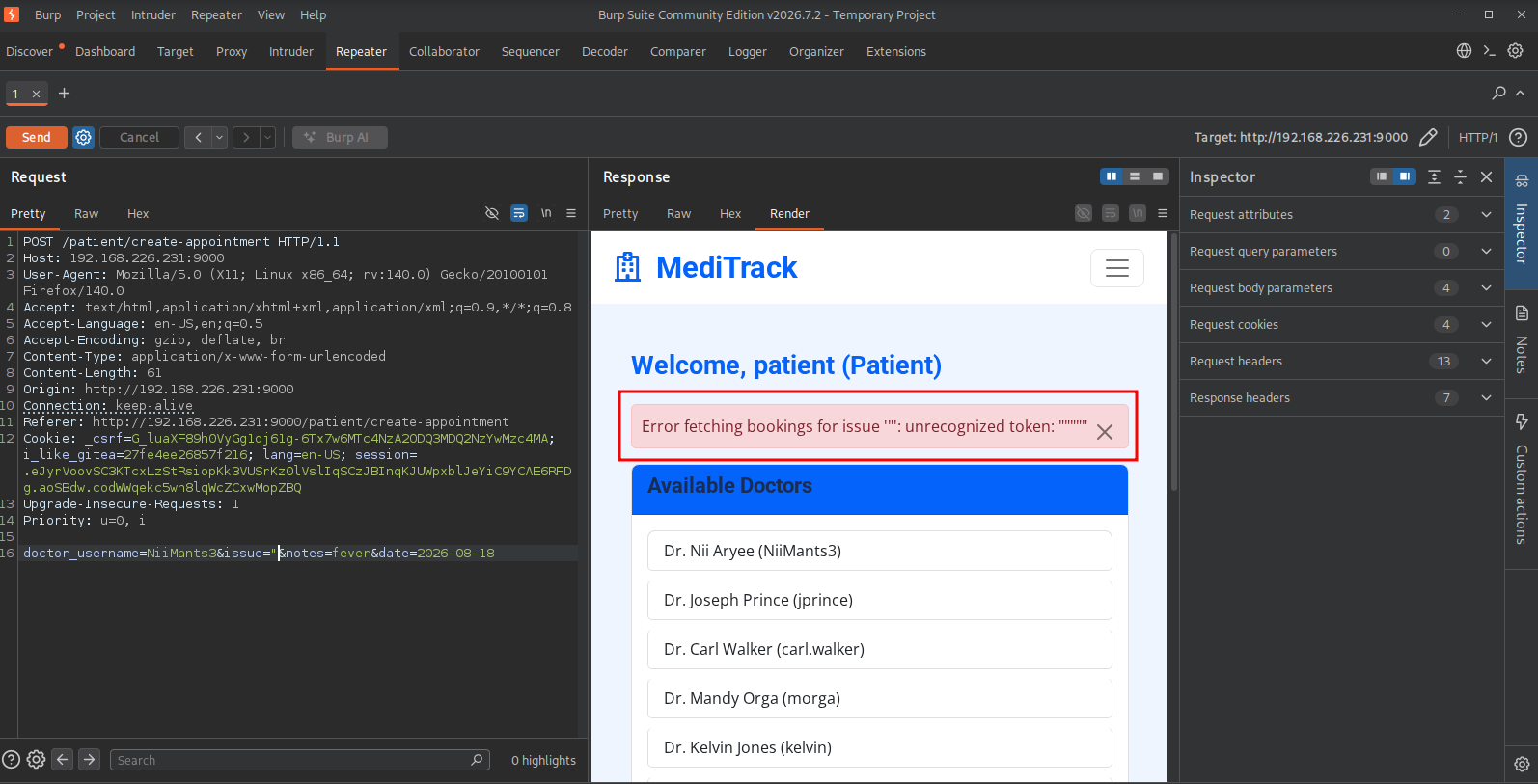Open response viewer hamburger menu
The height and width of the screenshot is (784, 1538).
click(x=1163, y=213)
